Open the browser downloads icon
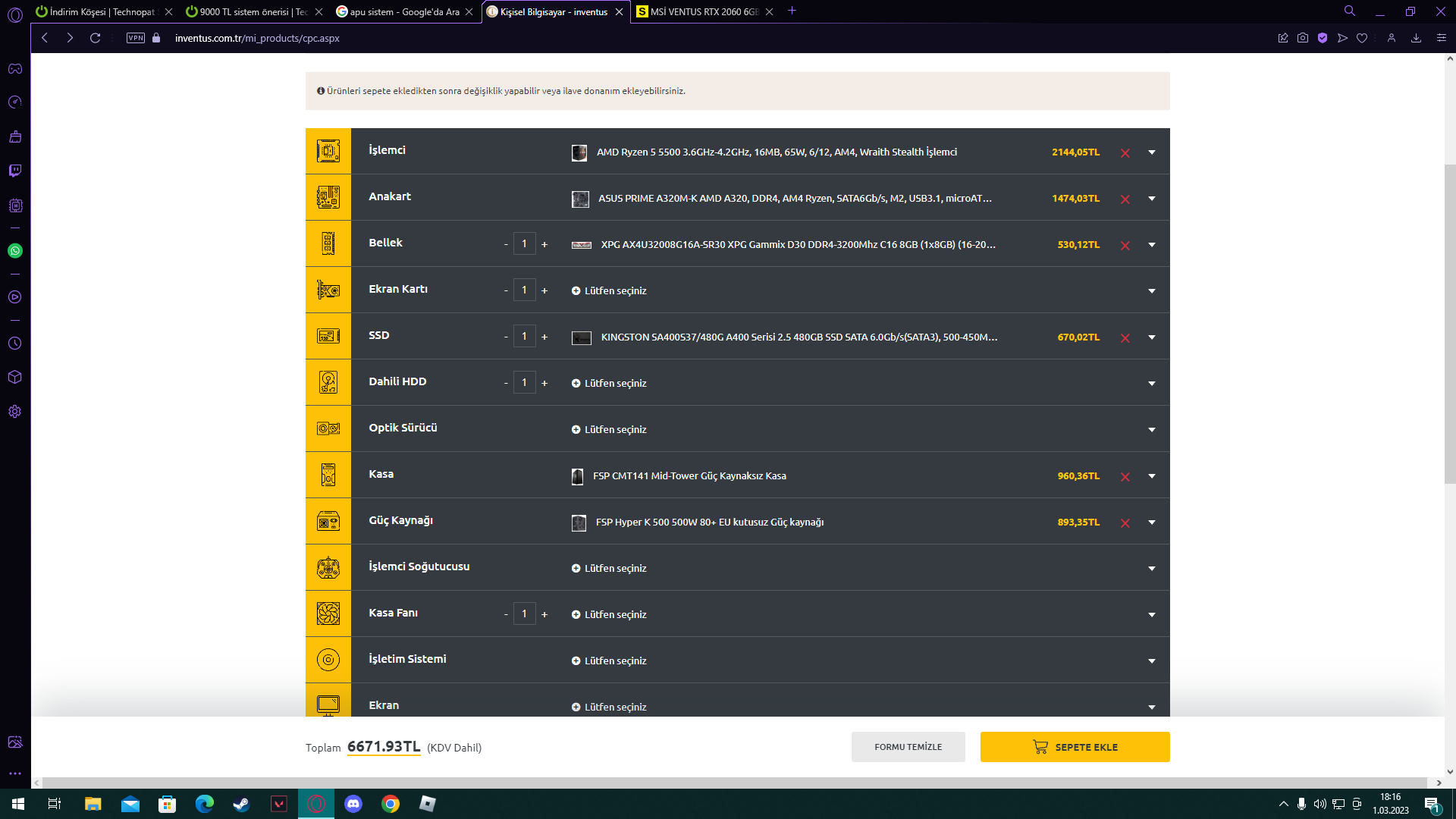The height and width of the screenshot is (819, 1456). pyautogui.click(x=1416, y=38)
